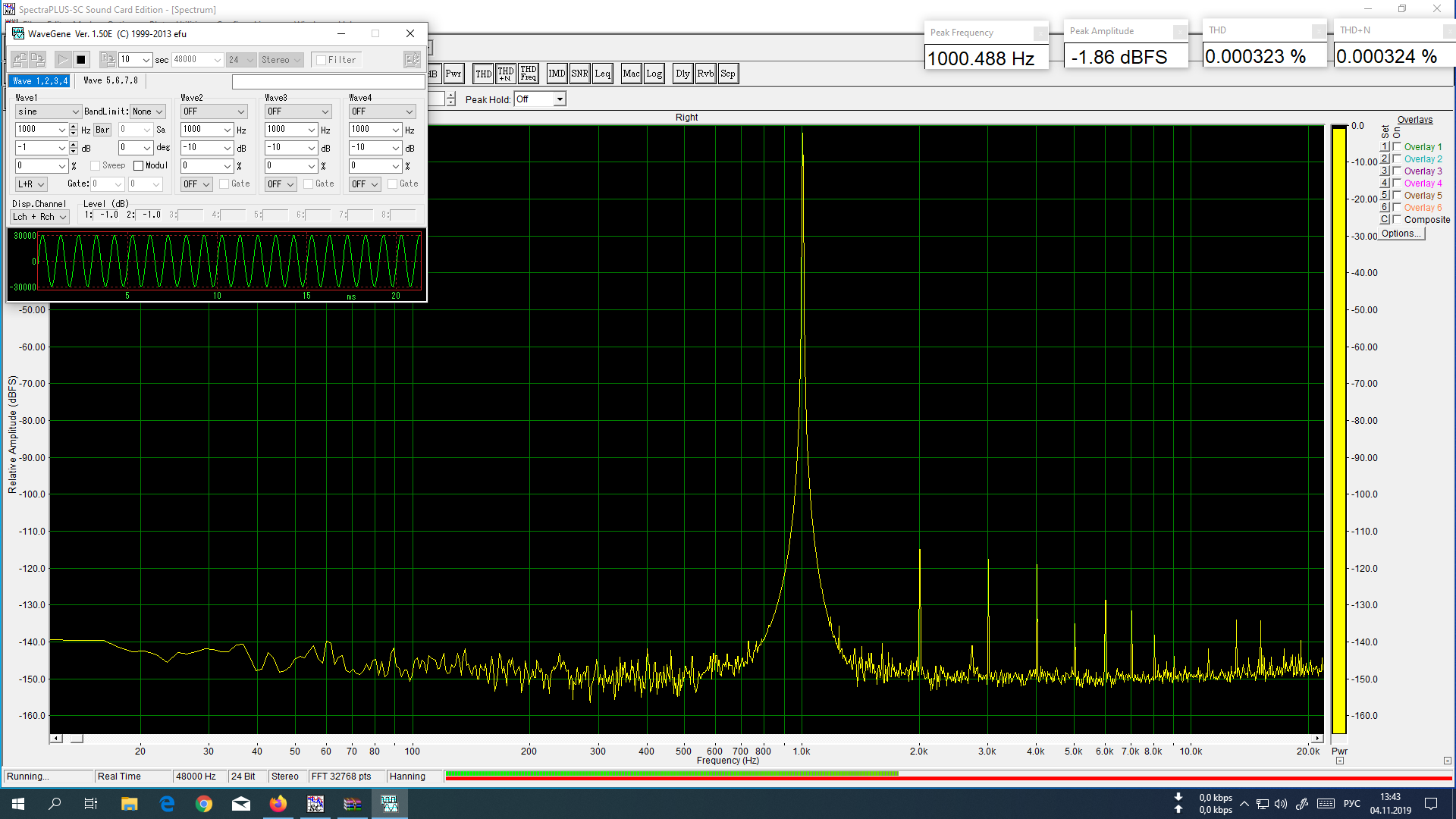Open Chrome from the taskbar

204,804
